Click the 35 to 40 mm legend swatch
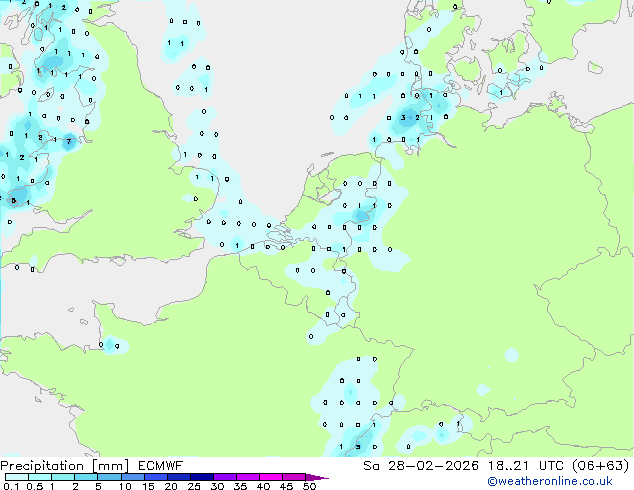Image resolution: width=634 pixels, height=490 pixels. [x=248, y=477]
